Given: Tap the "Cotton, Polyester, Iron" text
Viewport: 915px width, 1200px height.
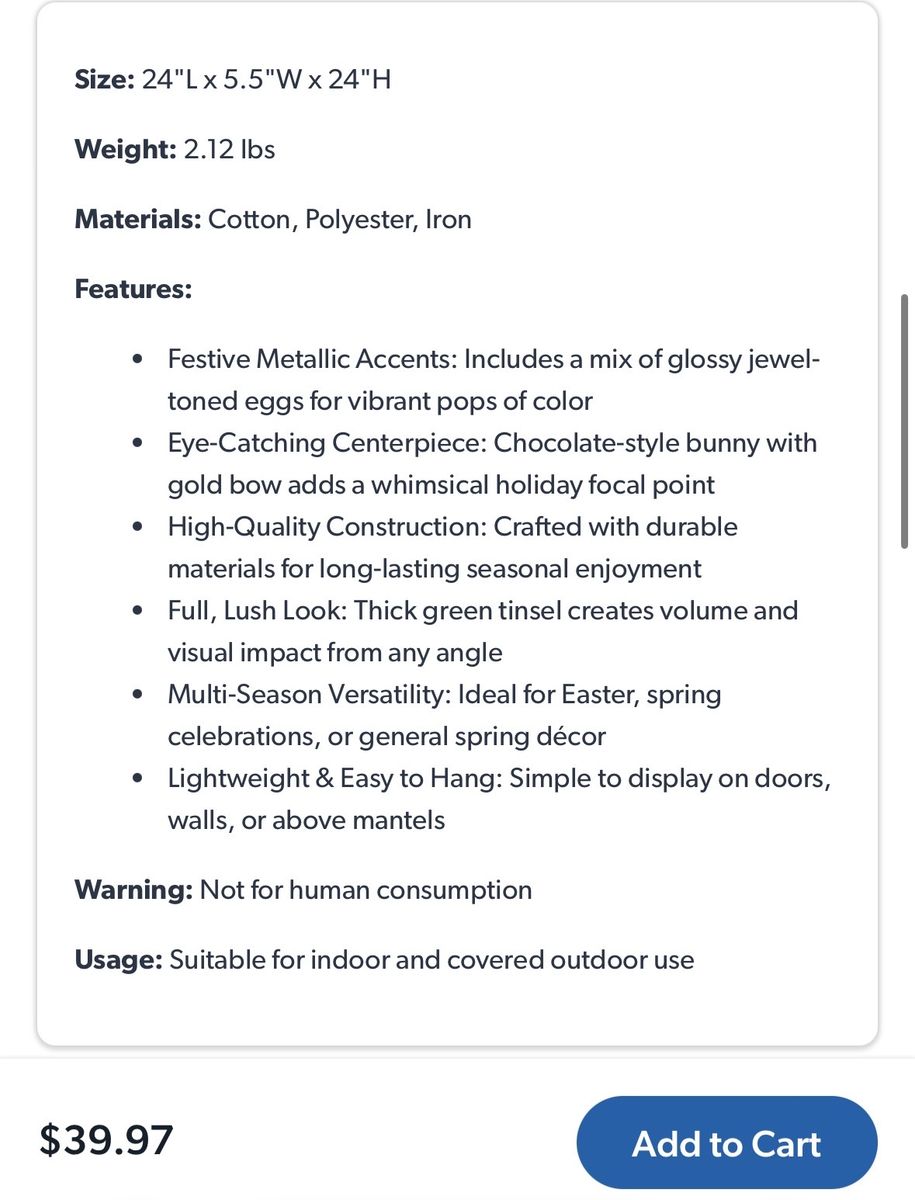Looking at the screenshot, I should pos(340,219).
